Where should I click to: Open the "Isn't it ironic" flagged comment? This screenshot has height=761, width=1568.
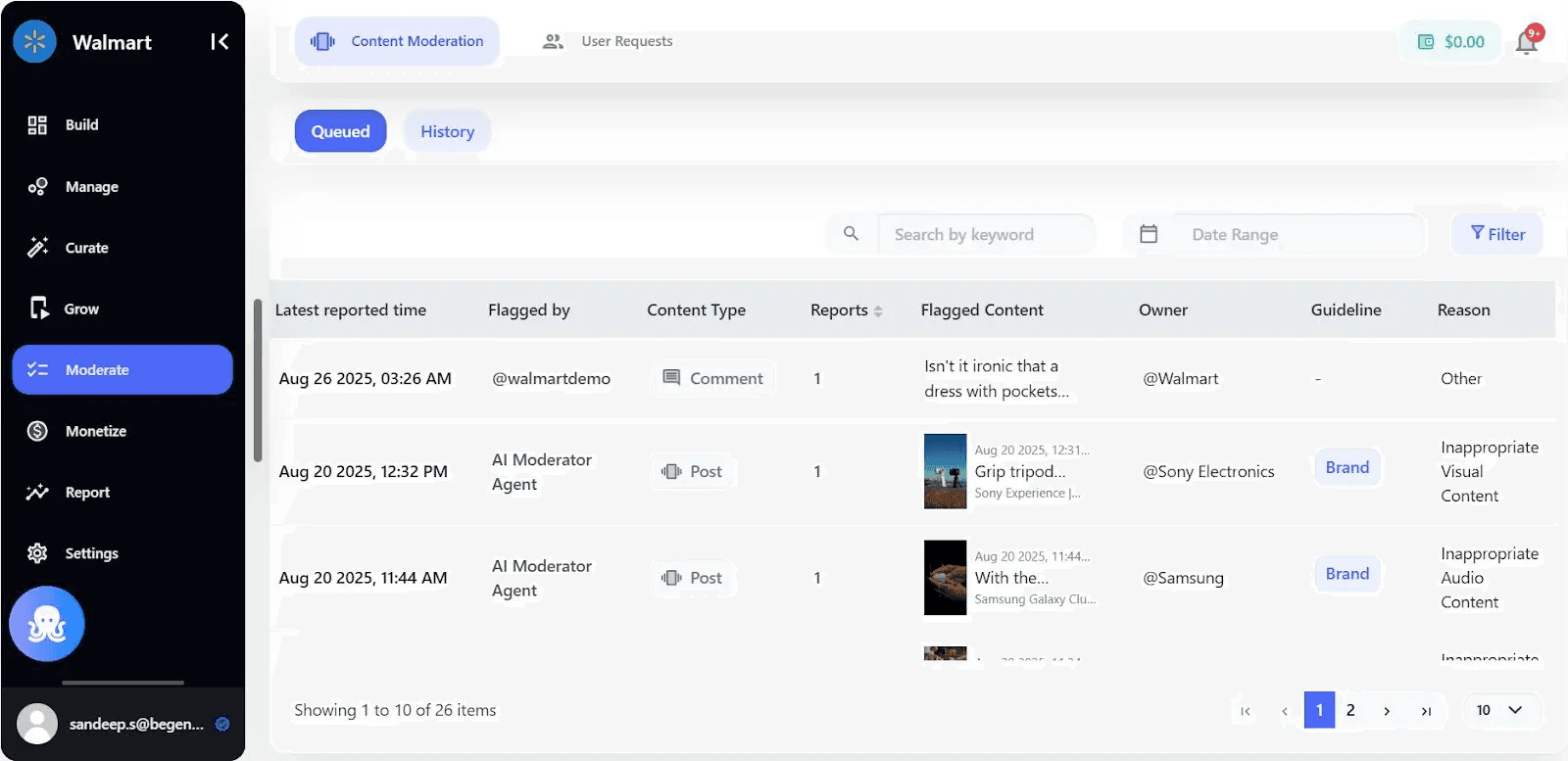click(997, 378)
